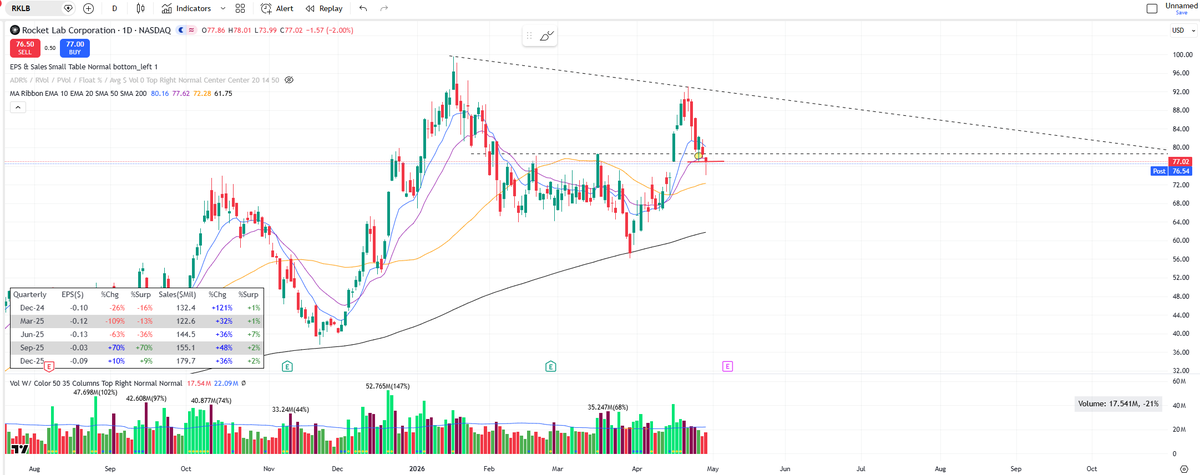Click the dark moon session indicator icon
Image resolution: width=1200 pixels, height=475 pixels.
point(181,31)
